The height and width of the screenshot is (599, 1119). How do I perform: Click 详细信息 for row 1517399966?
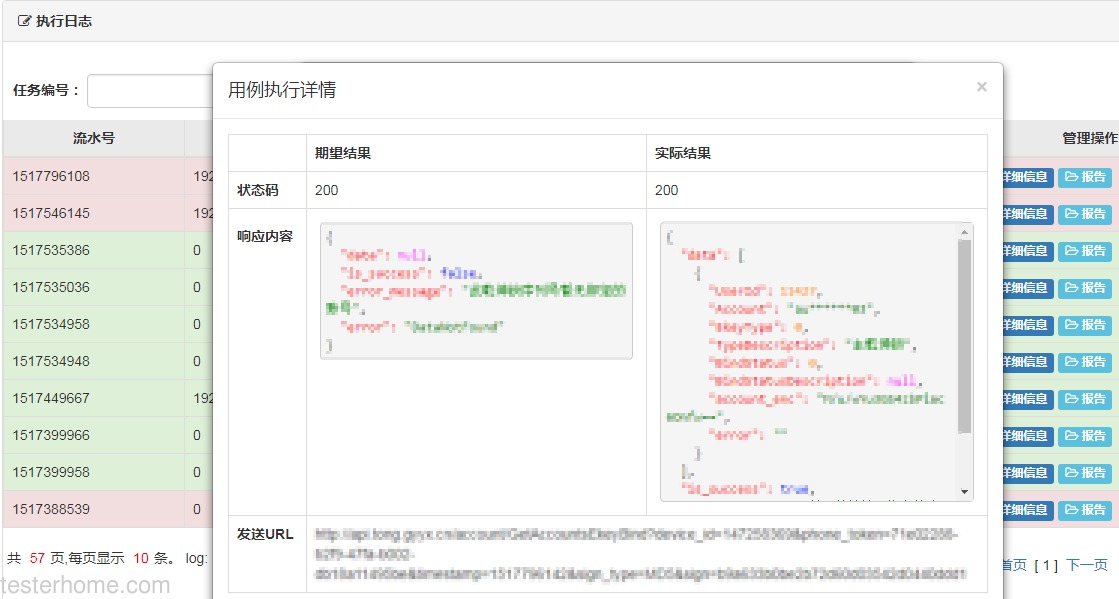click(1028, 436)
